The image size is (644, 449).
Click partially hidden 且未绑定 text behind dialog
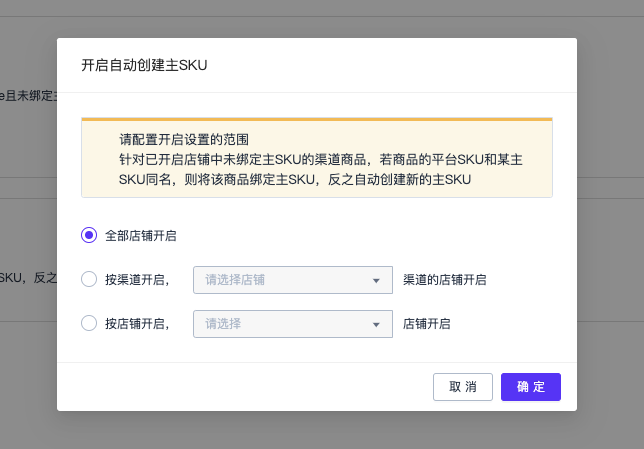tap(28, 96)
